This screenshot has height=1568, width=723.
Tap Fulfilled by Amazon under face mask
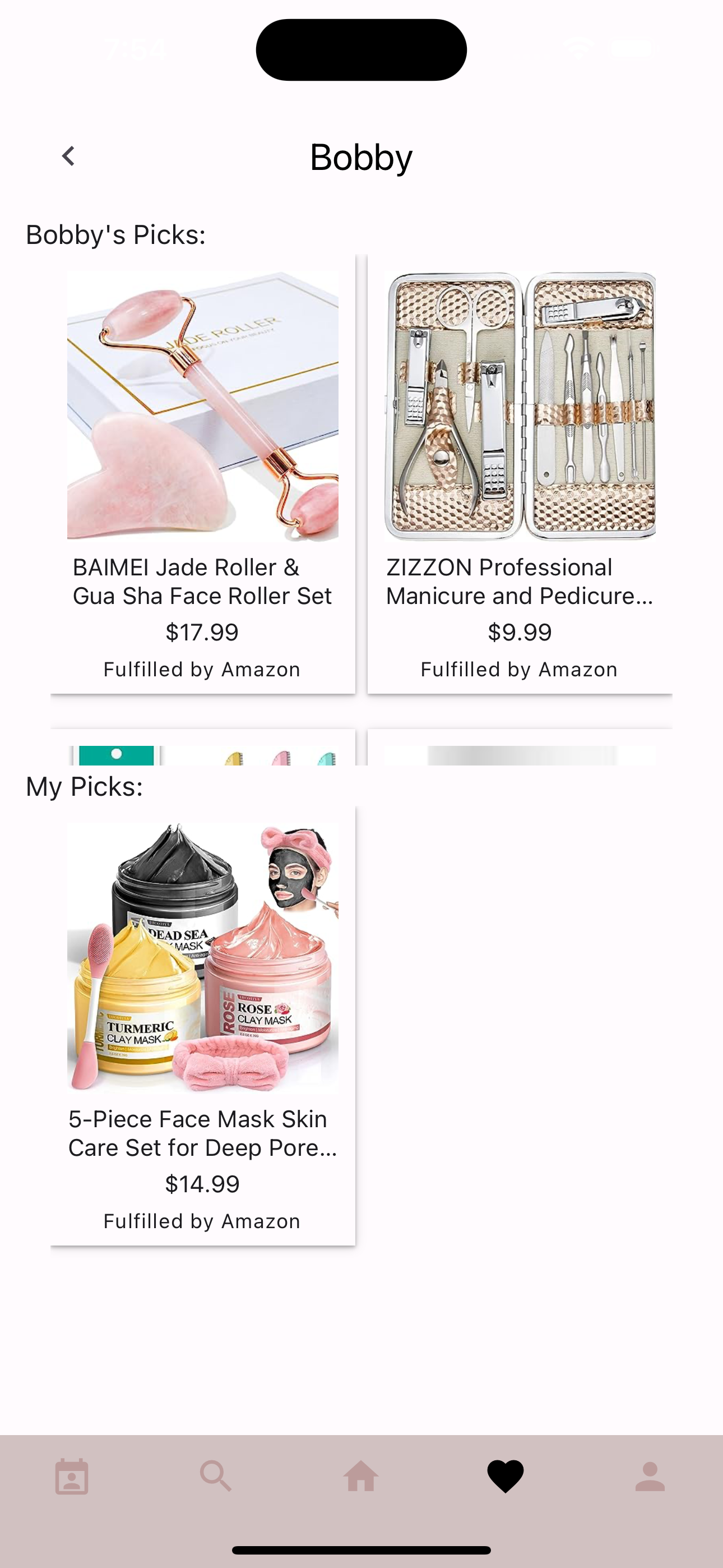(202, 1221)
